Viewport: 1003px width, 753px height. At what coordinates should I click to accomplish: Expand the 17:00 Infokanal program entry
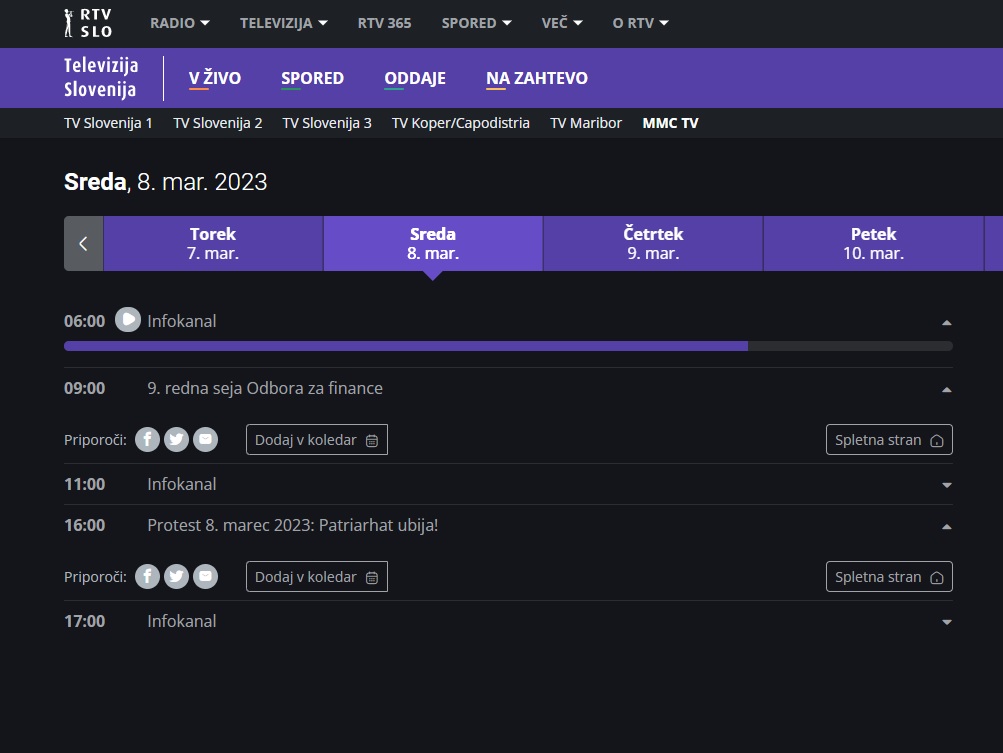[x=945, y=621]
